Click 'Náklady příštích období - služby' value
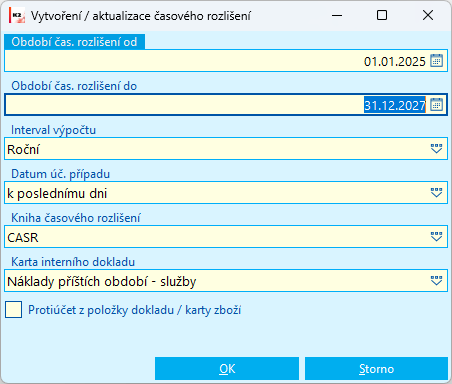Image resolution: width=452 pixels, height=384 pixels. [x=226, y=281]
